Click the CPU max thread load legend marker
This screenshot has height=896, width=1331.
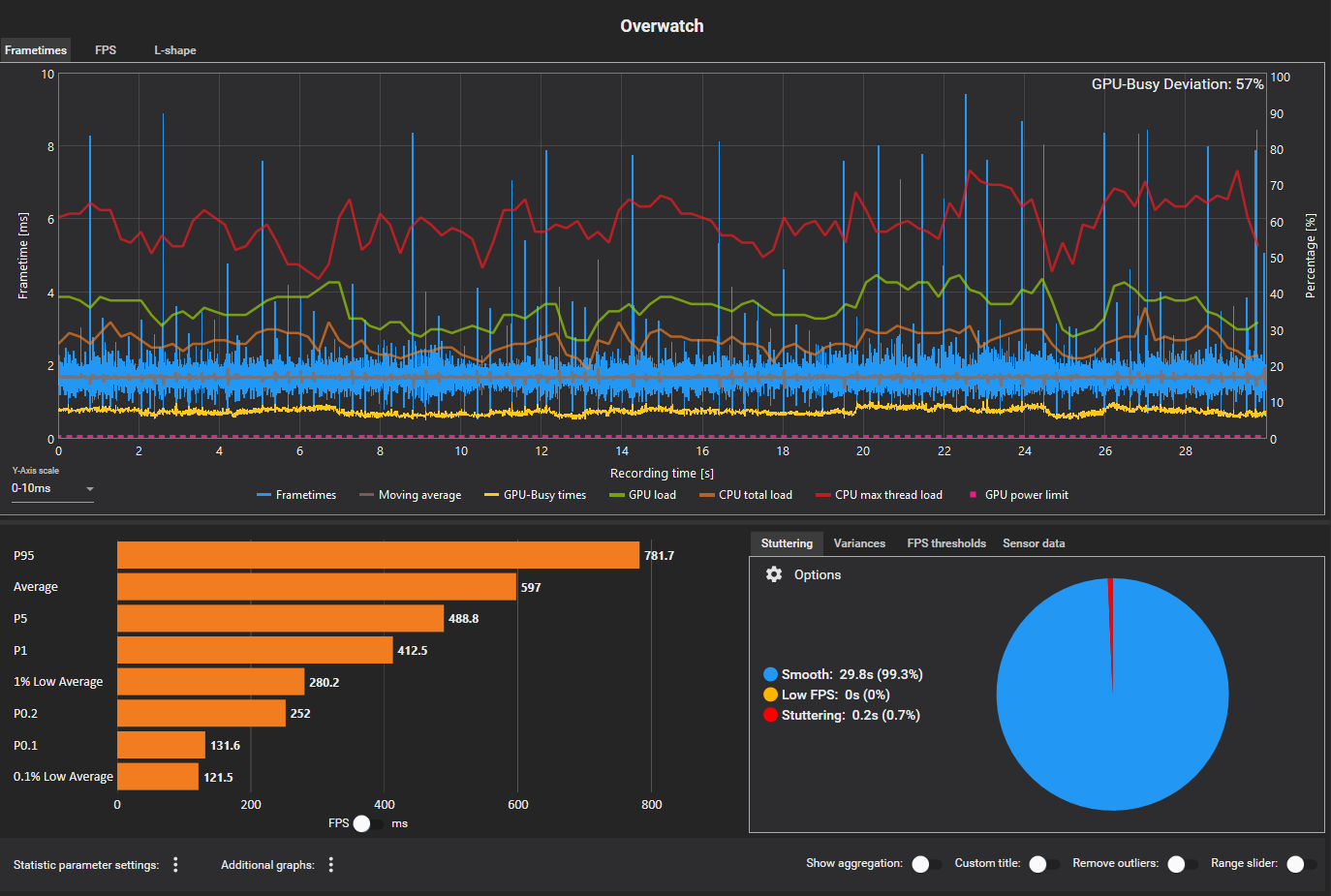(822, 495)
